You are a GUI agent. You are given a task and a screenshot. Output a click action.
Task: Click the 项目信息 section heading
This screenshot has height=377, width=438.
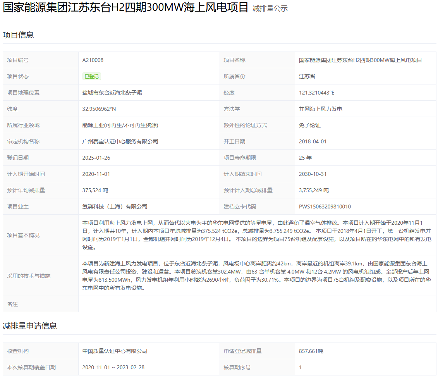click(x=18, y=35)
